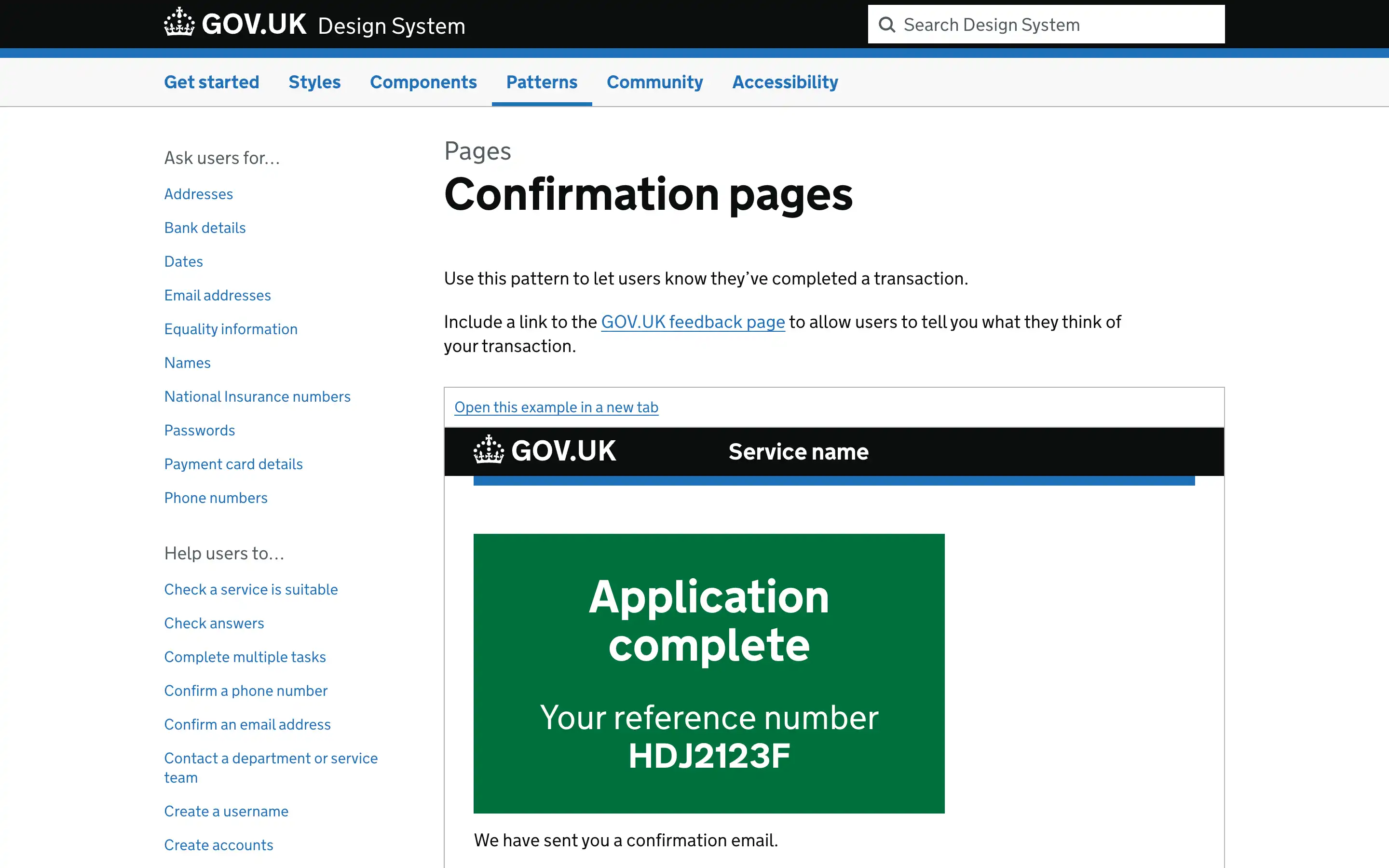Follow the GOV.UK feedback page link
The image size is (1389, 868).
coord(692,322)
